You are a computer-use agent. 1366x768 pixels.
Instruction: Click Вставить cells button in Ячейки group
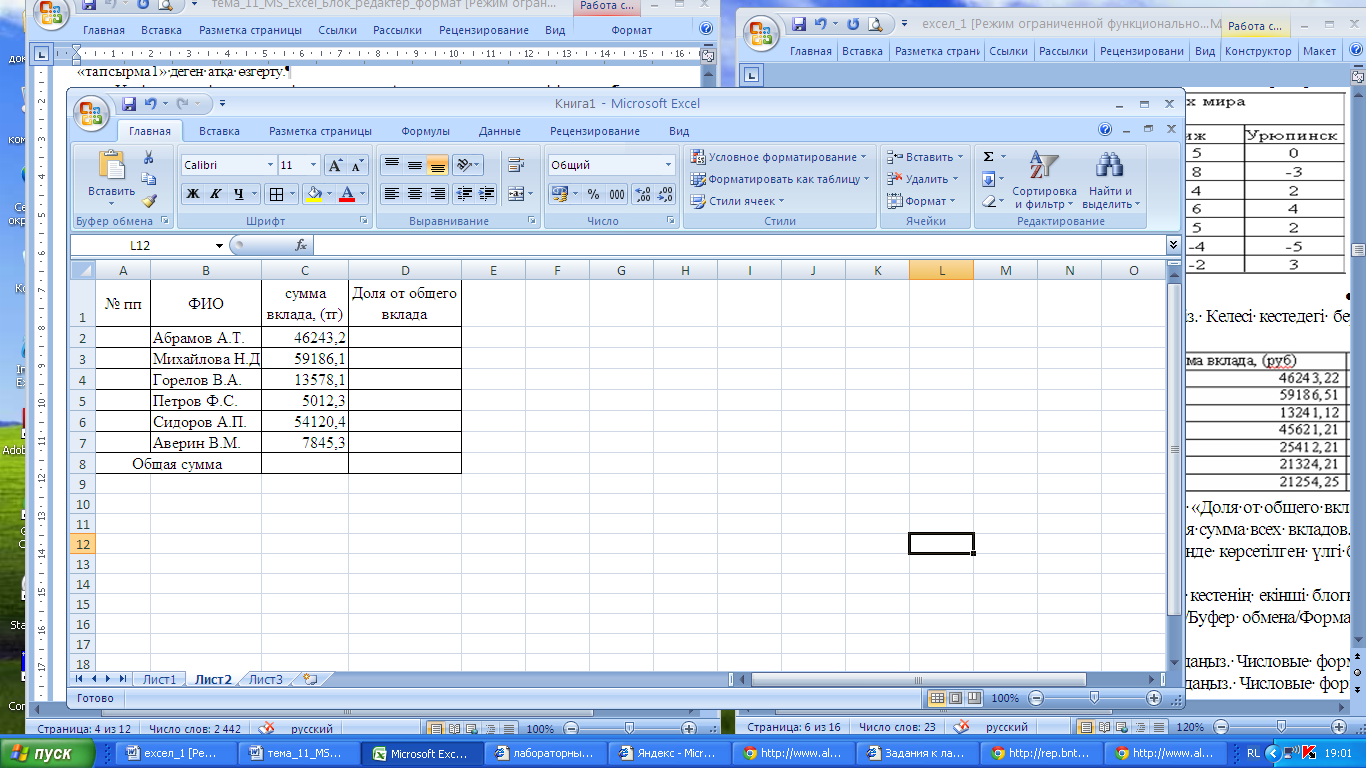[x=926, y=157]
